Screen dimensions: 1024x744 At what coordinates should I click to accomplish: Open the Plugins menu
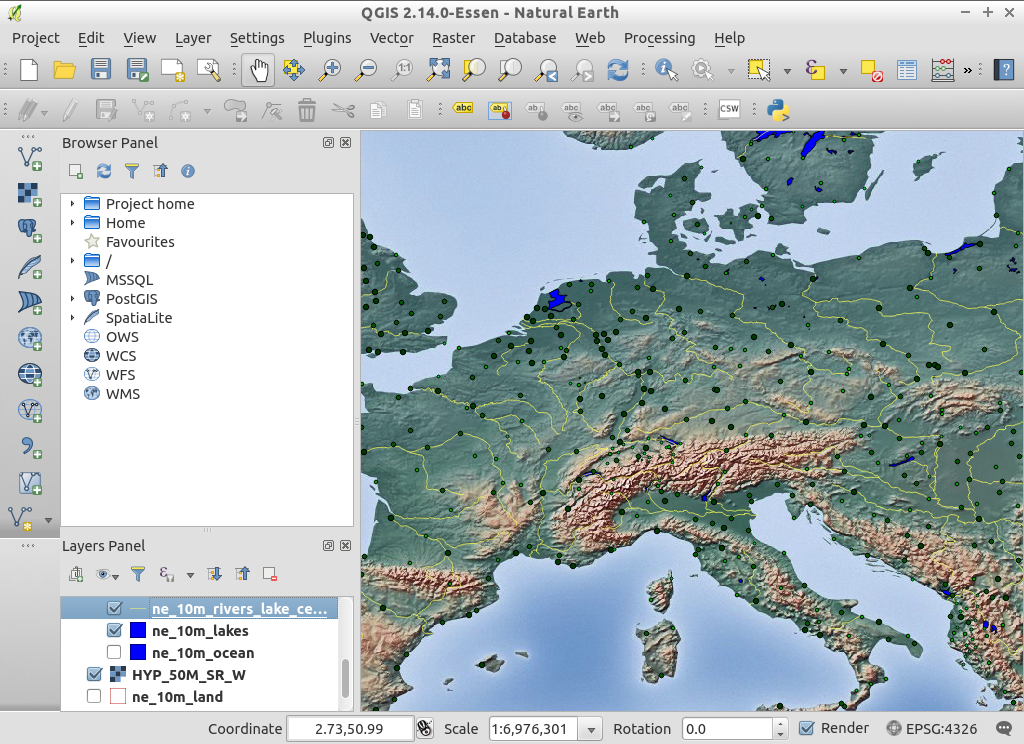click(x=327, y=39)
